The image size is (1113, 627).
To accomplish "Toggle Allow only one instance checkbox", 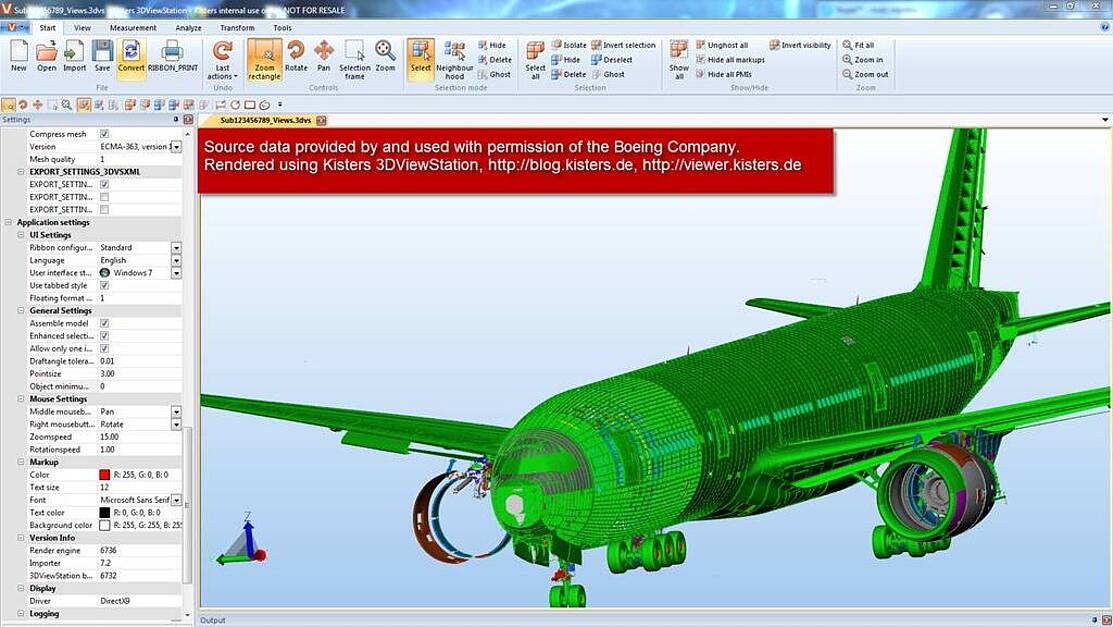I will 104,349.
